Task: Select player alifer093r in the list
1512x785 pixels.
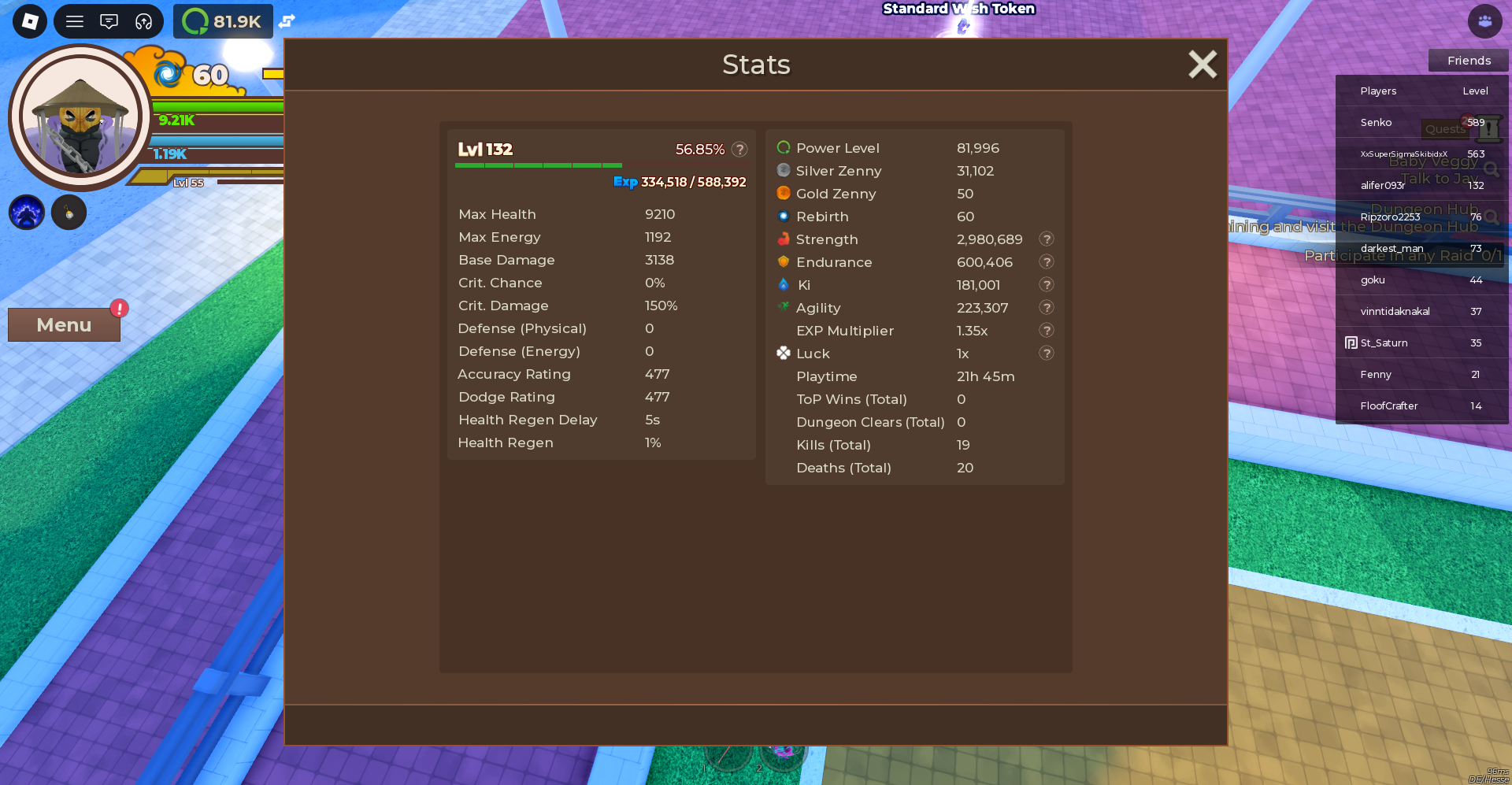Action: [x=1422, y=185]
